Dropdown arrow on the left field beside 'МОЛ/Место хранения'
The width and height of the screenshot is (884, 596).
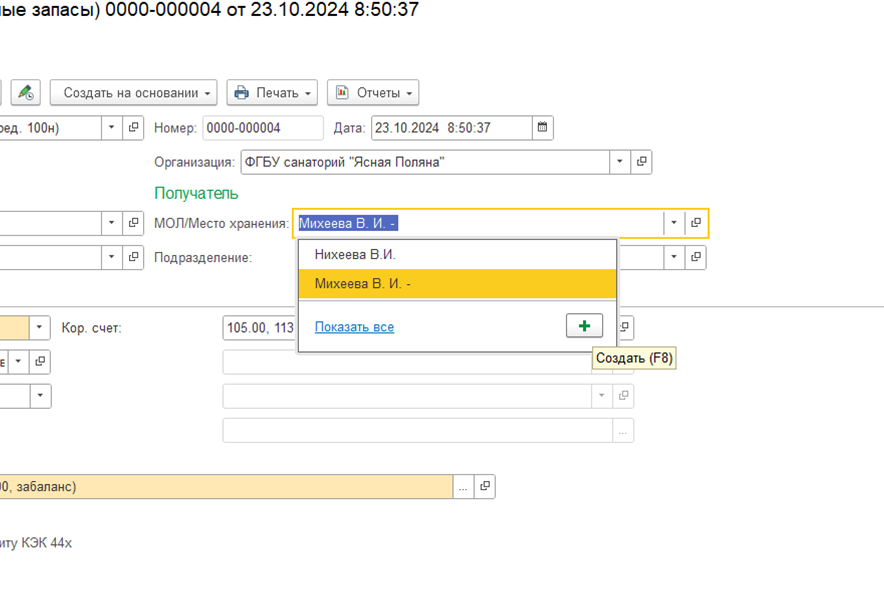[112, 223]
